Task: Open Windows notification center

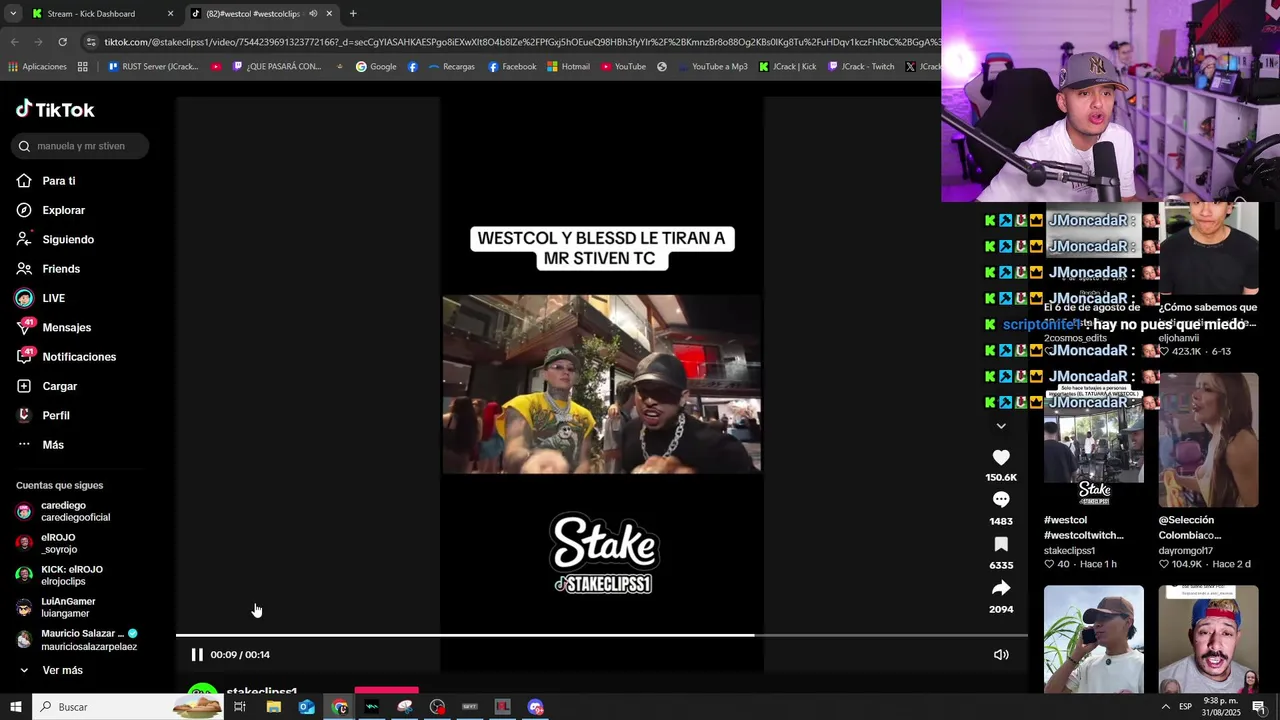Action: 1259,707
